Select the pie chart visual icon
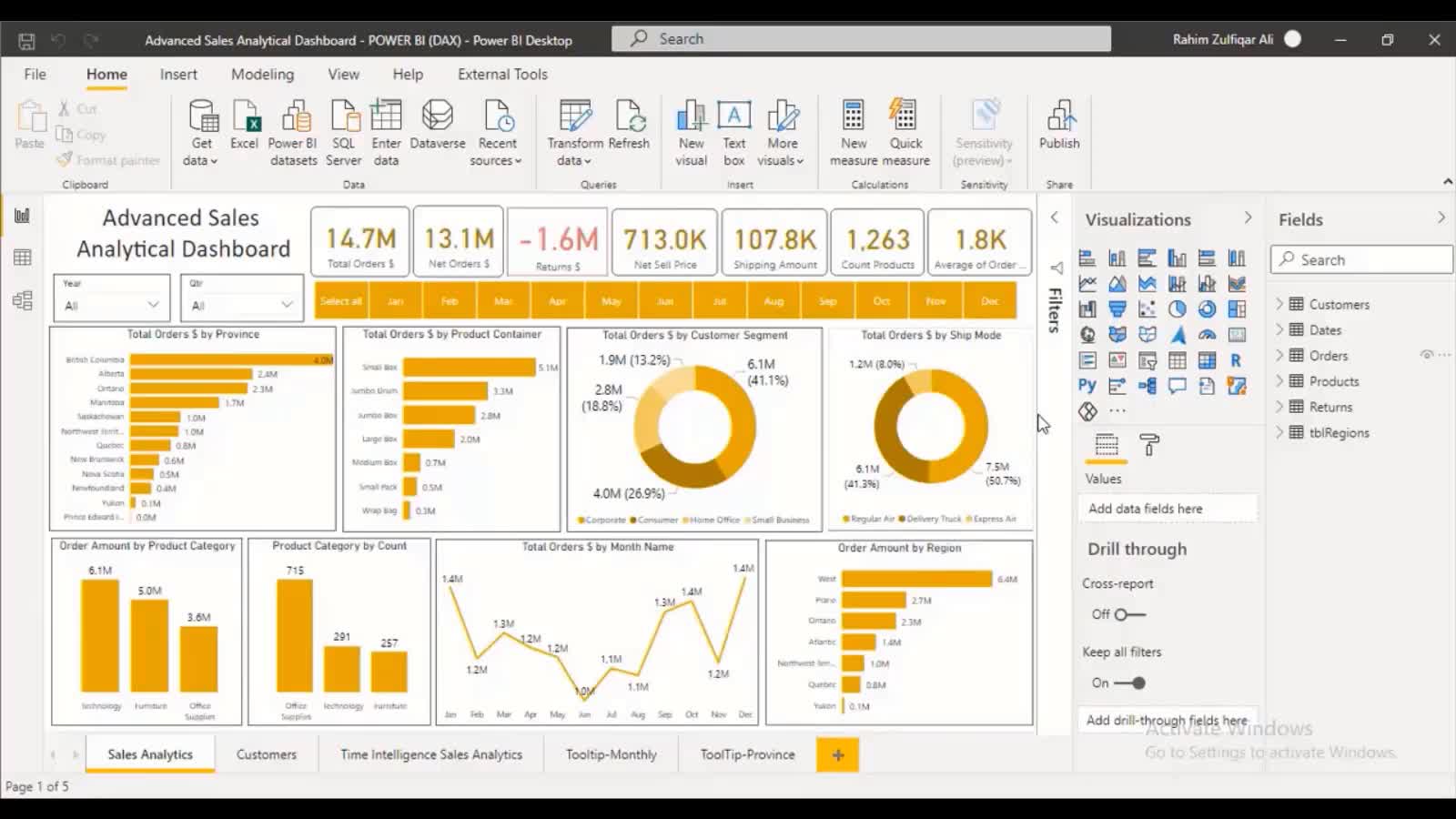Screen dimensions: 1456x819 pos(1178,309)
